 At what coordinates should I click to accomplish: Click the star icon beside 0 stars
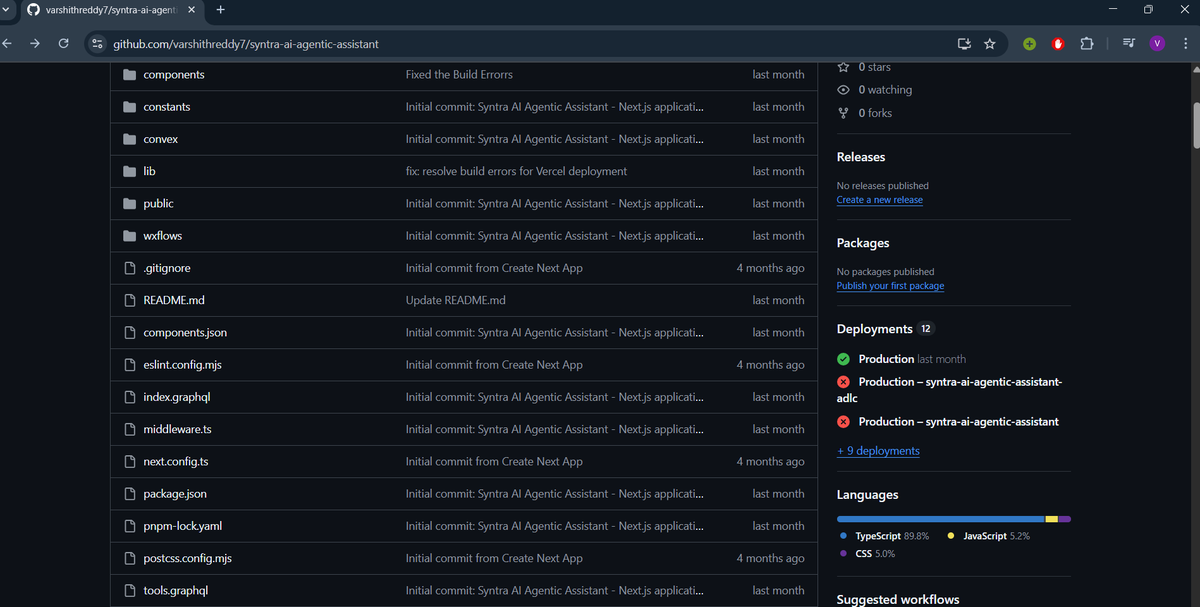tap(843, 67)
